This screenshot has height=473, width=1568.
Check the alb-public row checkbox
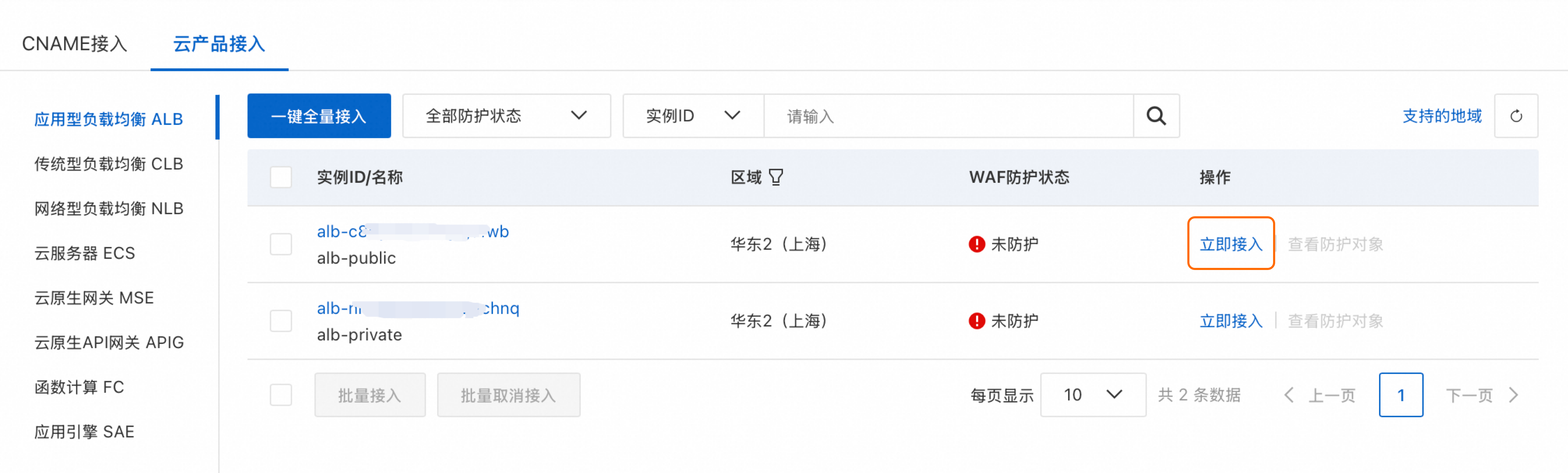tap(281, 244)
